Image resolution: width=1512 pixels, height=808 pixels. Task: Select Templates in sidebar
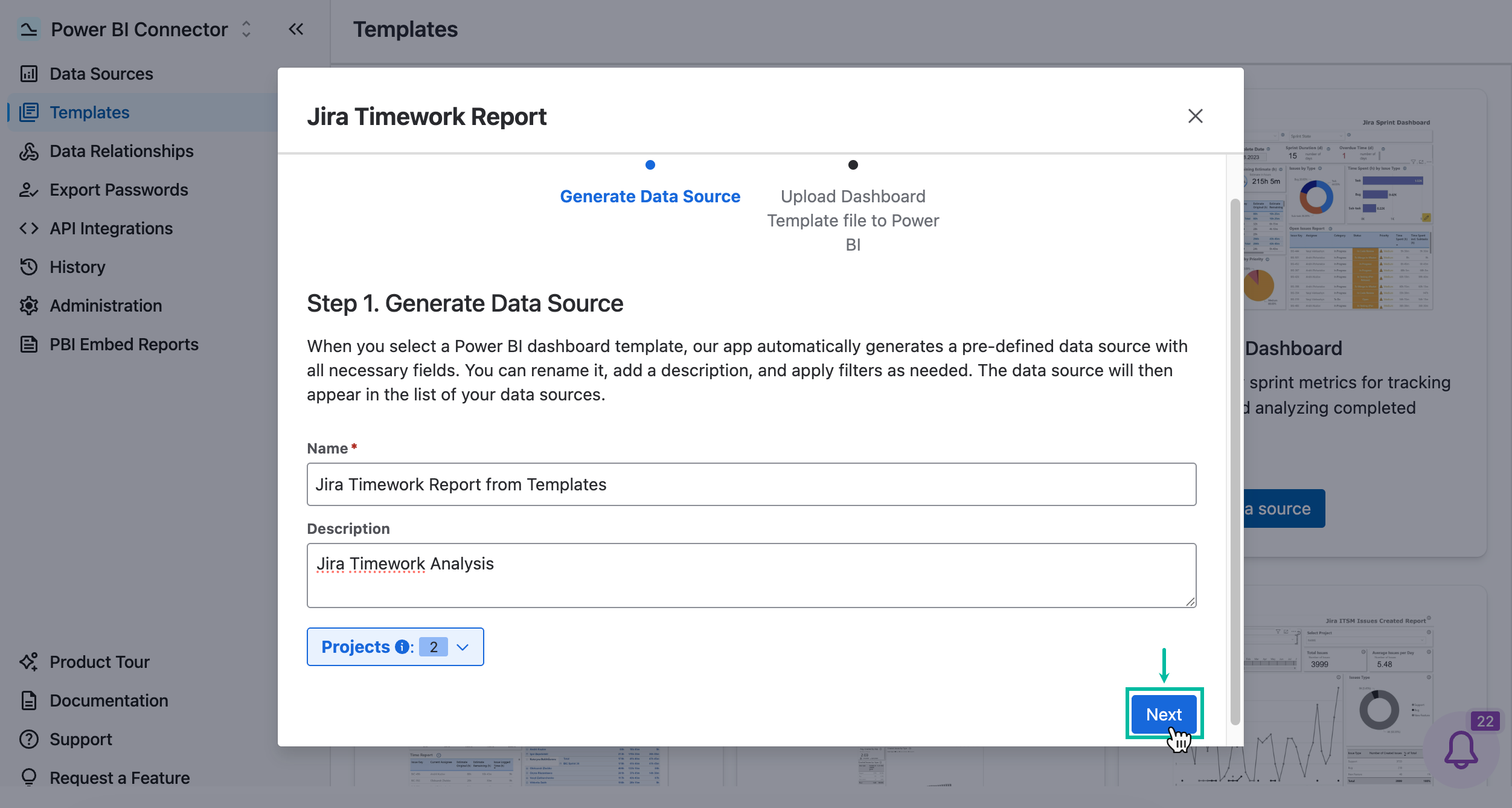[89, 112]
